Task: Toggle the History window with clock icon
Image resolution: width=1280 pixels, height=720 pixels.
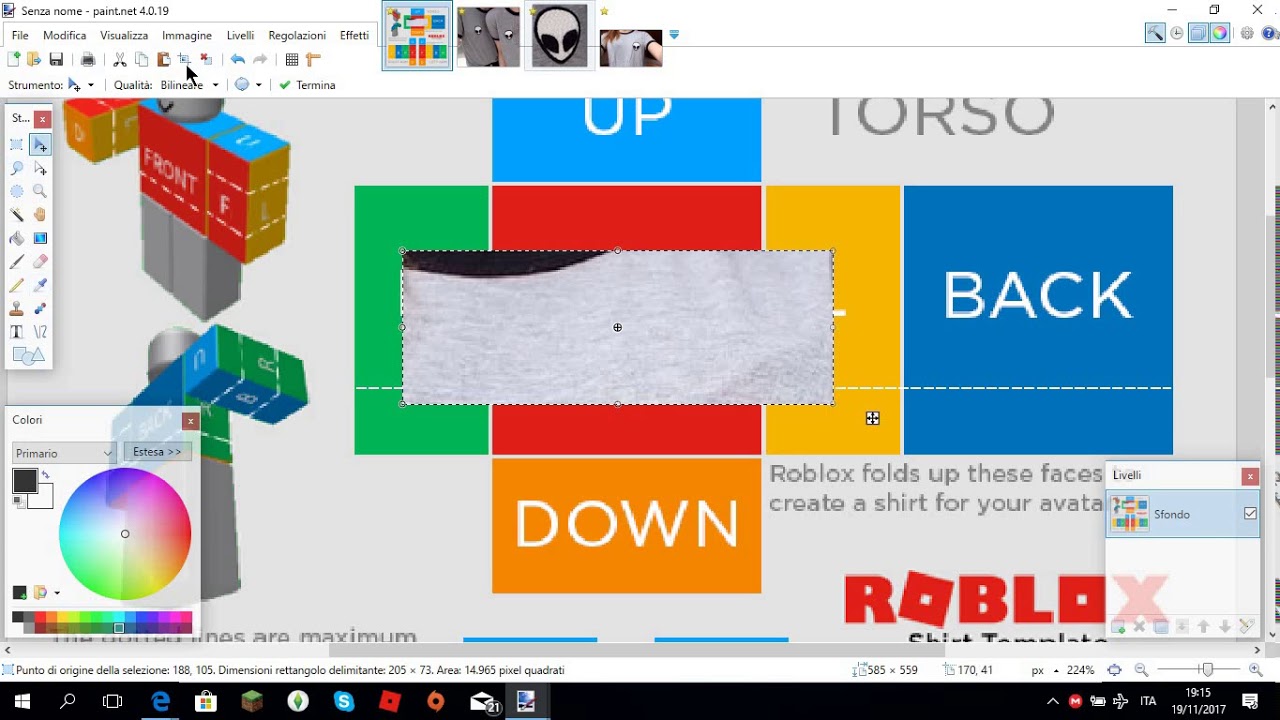Action: (x=1177, y=33)
